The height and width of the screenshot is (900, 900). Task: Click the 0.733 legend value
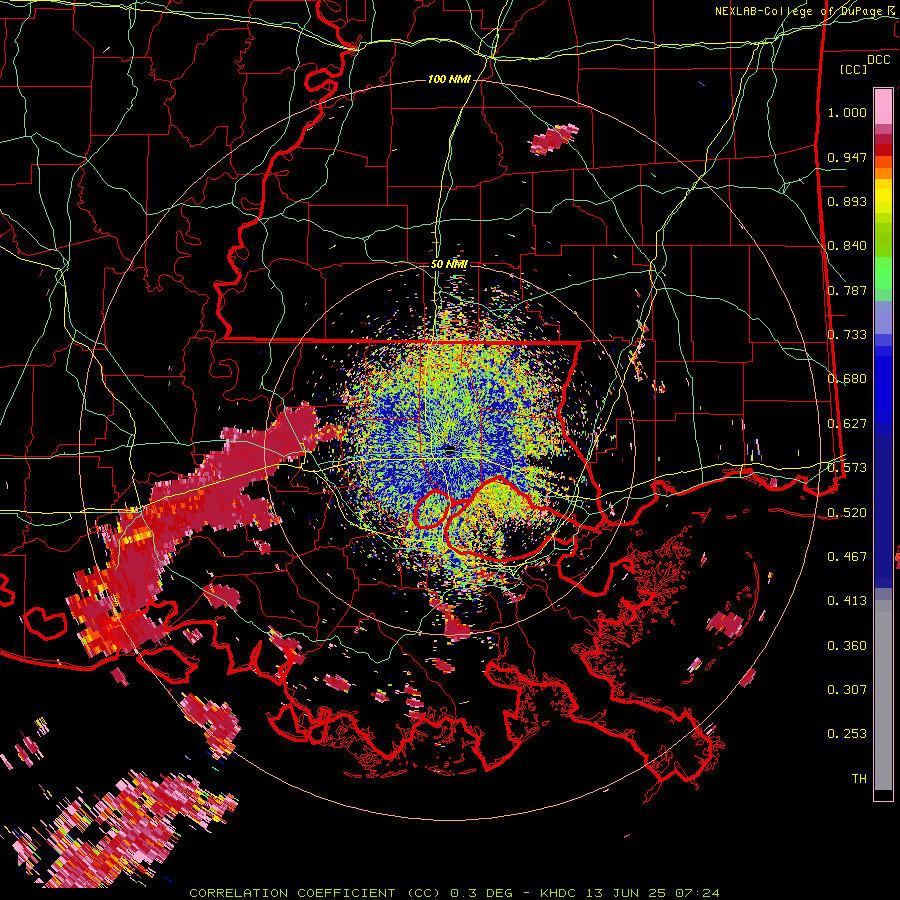tap(847, 335)
